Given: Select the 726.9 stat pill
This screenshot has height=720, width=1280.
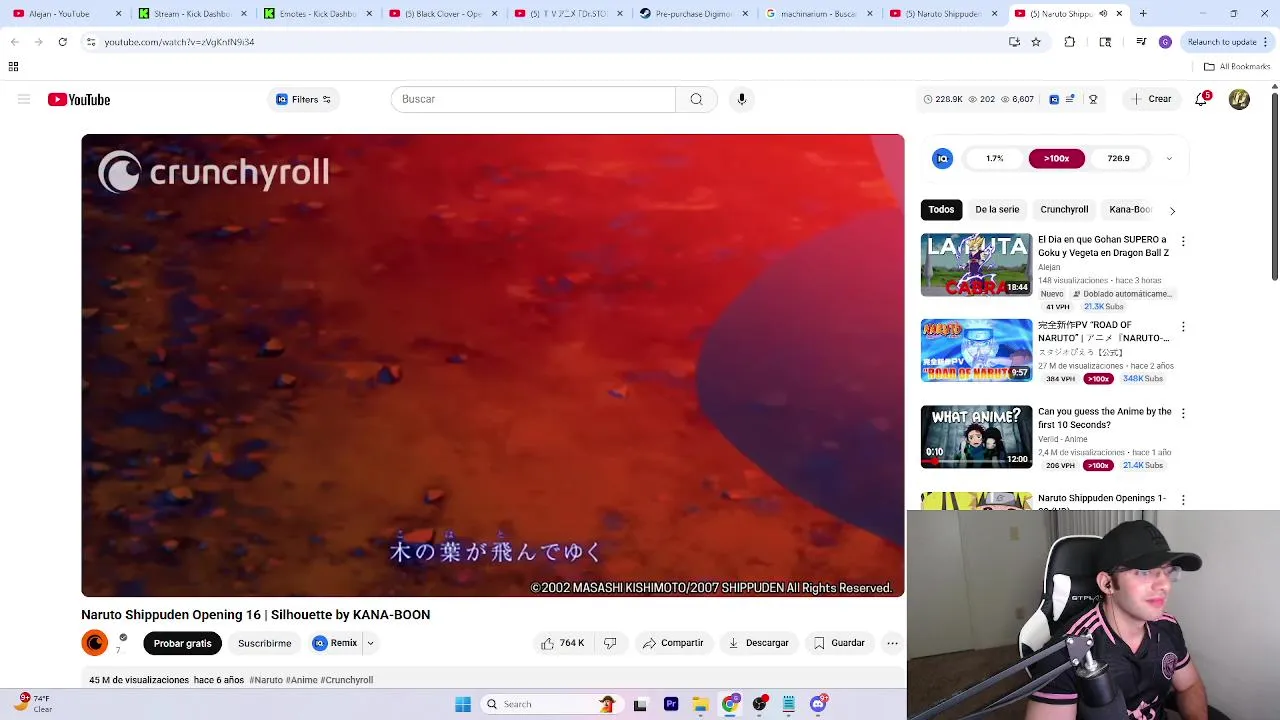Looking at the screenshot, I should [1118, 158].
